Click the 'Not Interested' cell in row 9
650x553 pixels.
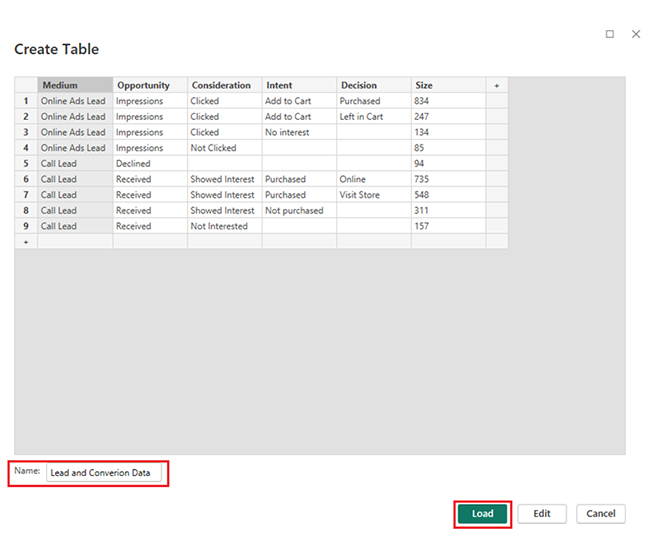coord(224,226)
